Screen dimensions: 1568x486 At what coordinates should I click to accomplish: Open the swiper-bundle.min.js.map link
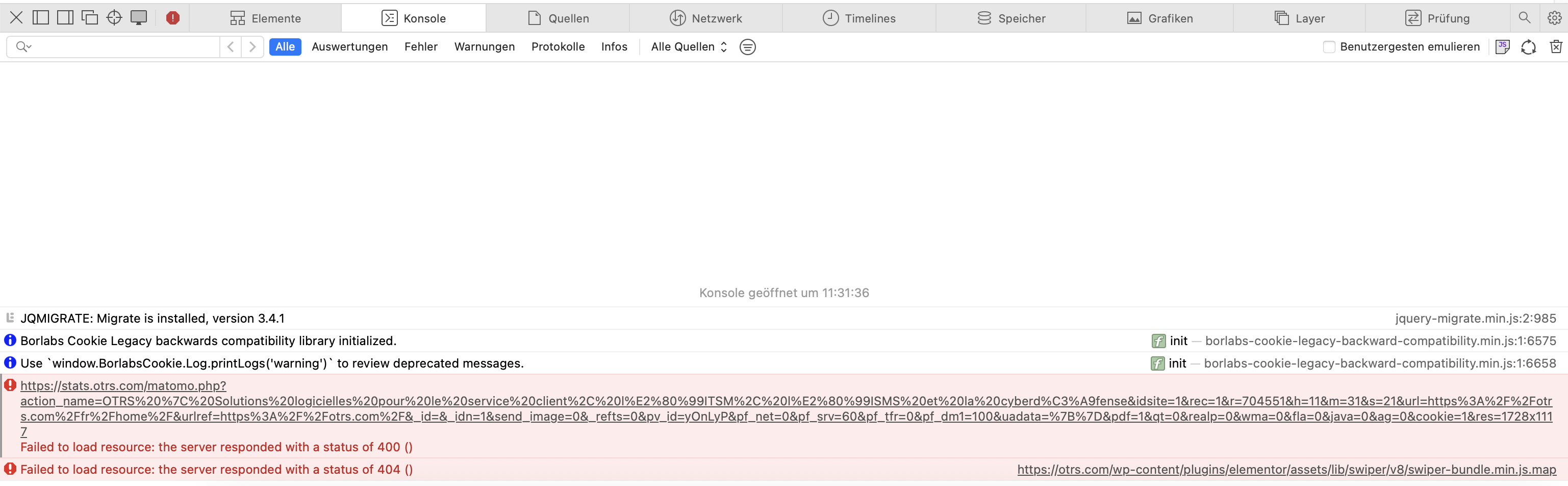click(1286, 470)
